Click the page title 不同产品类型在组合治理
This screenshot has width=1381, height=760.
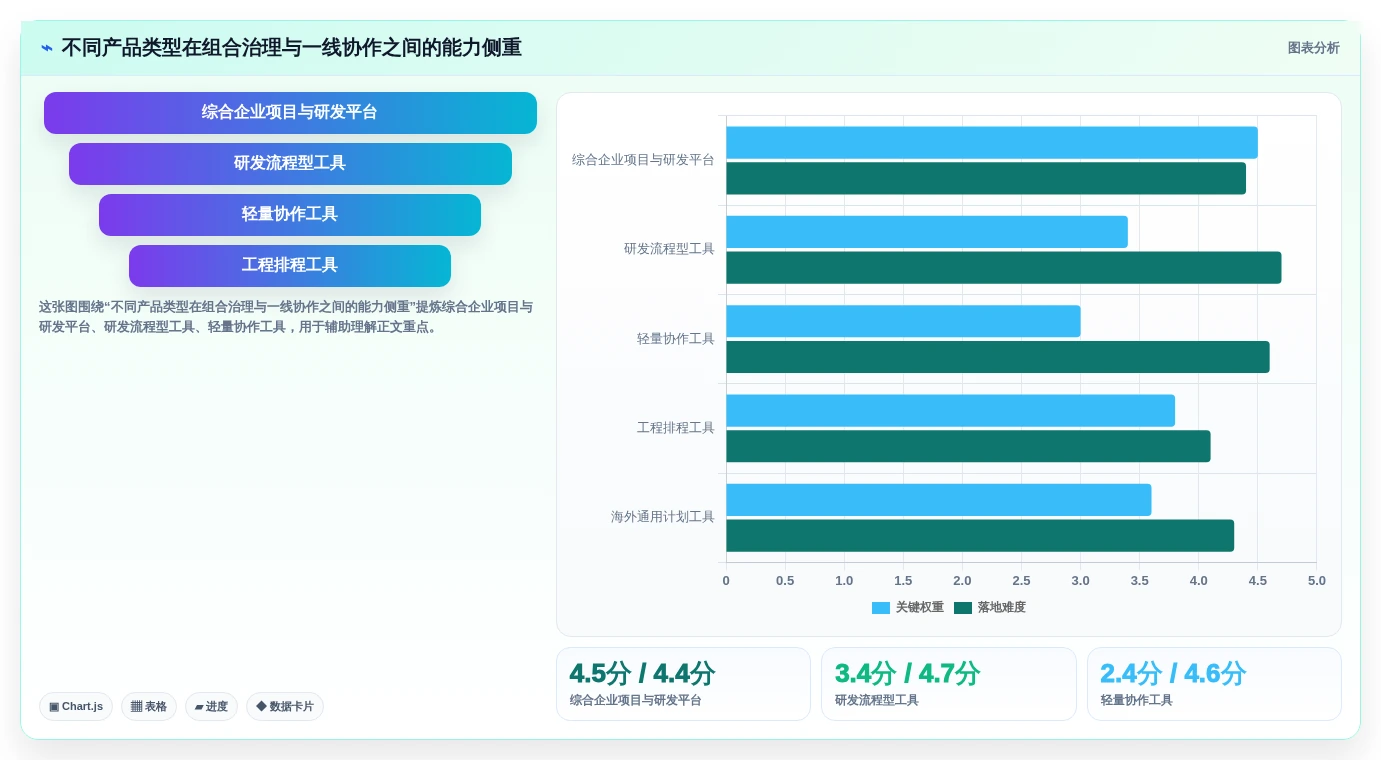tap(291, 48)
